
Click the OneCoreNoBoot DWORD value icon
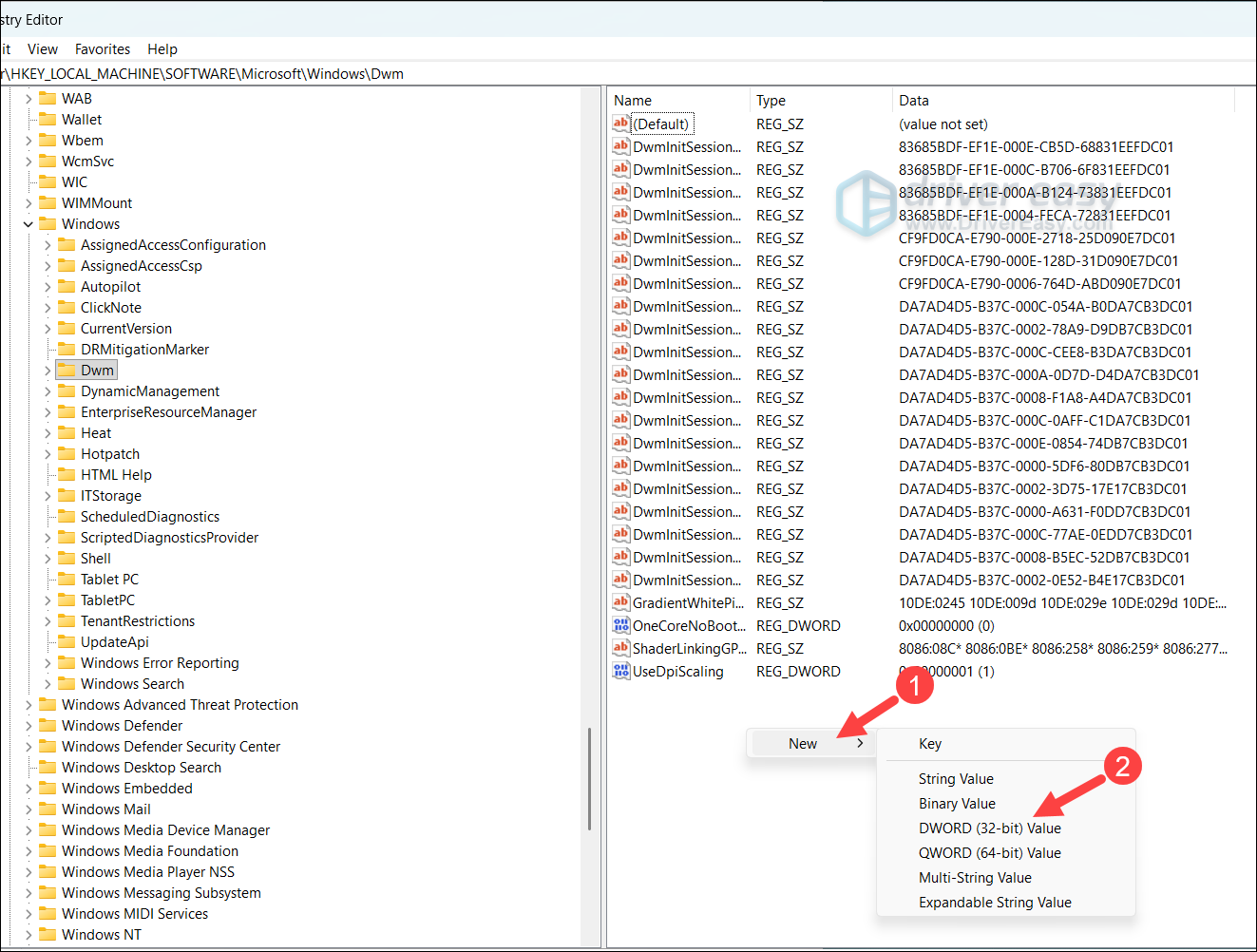(621, 625)
